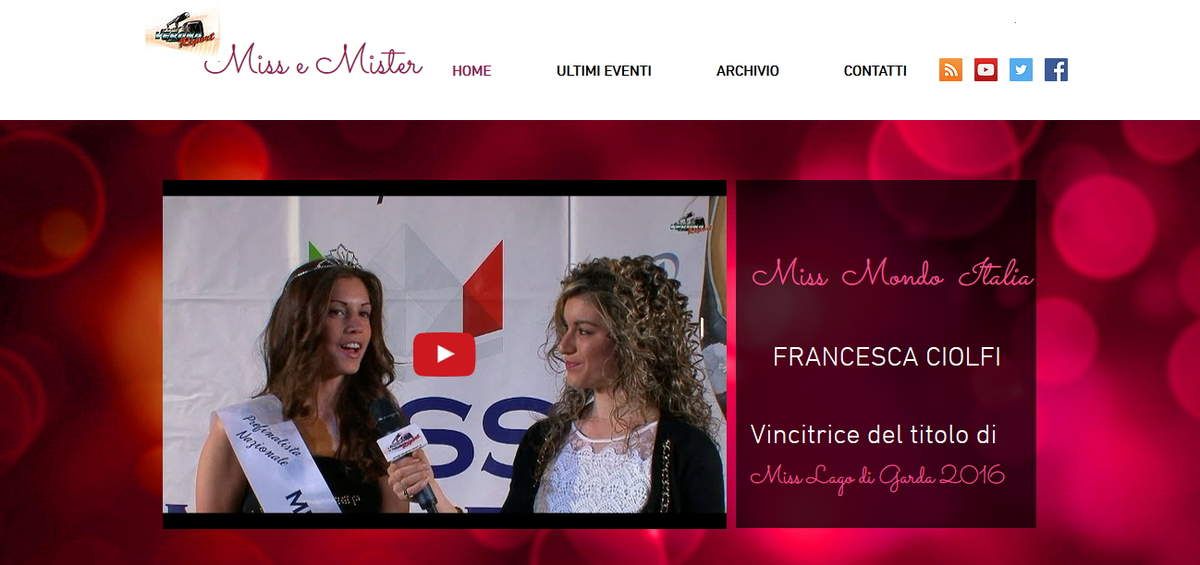1200x565 pixels.
Task: Click the FRANCESCA CIOLFI name text
Action: [887, 358]
